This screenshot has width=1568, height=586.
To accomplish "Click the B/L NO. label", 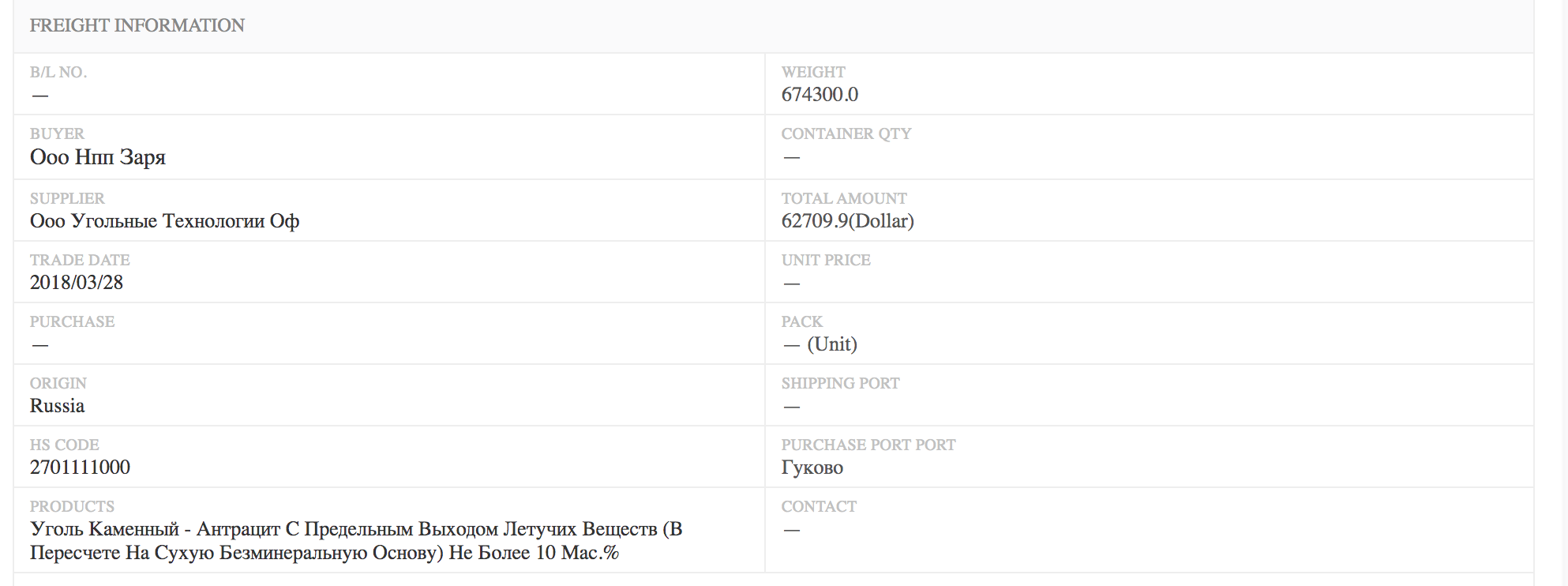I will click(x=58, y=72).
